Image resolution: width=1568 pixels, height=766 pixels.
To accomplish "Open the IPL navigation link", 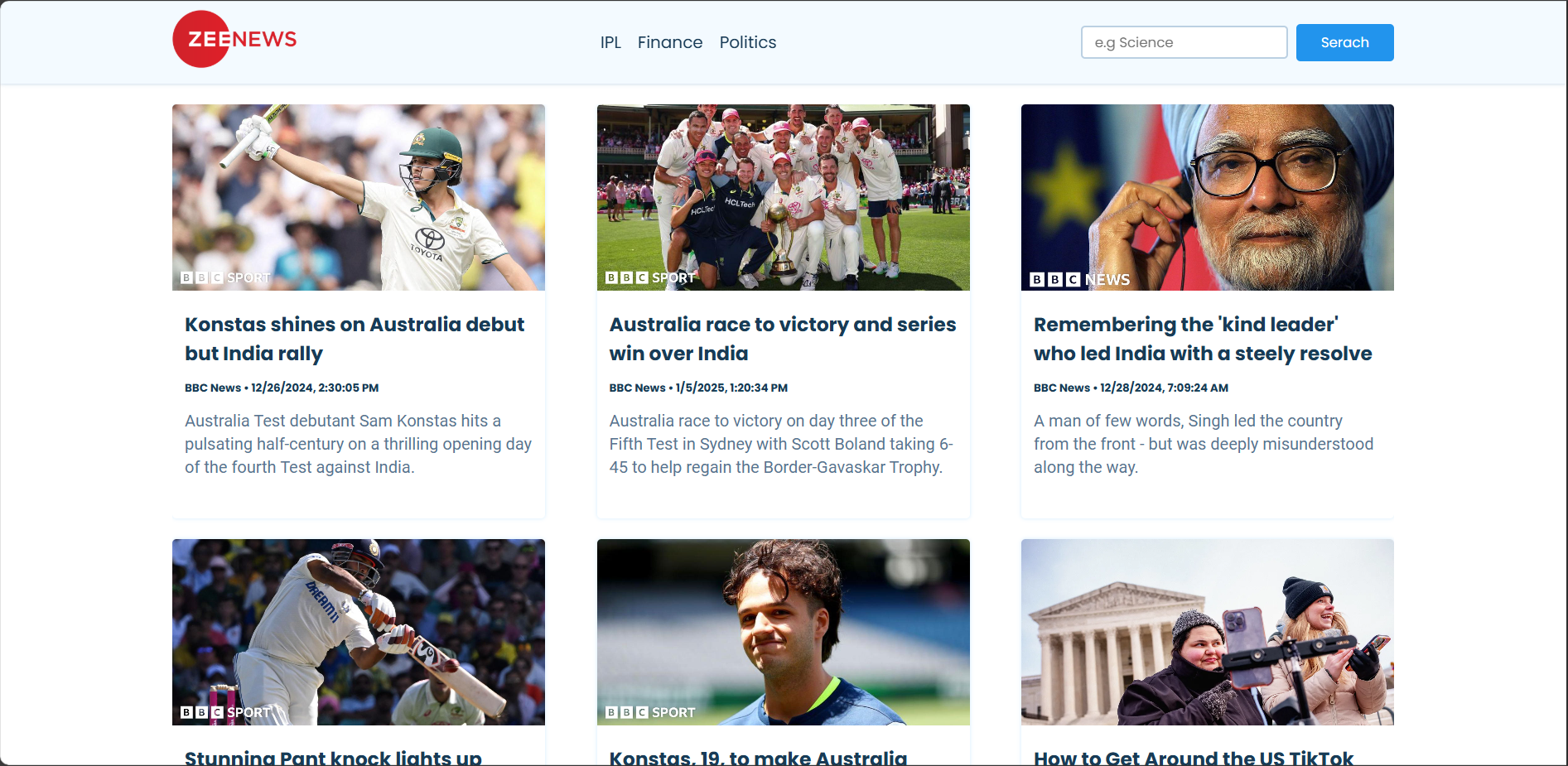I will pos(610,42).
